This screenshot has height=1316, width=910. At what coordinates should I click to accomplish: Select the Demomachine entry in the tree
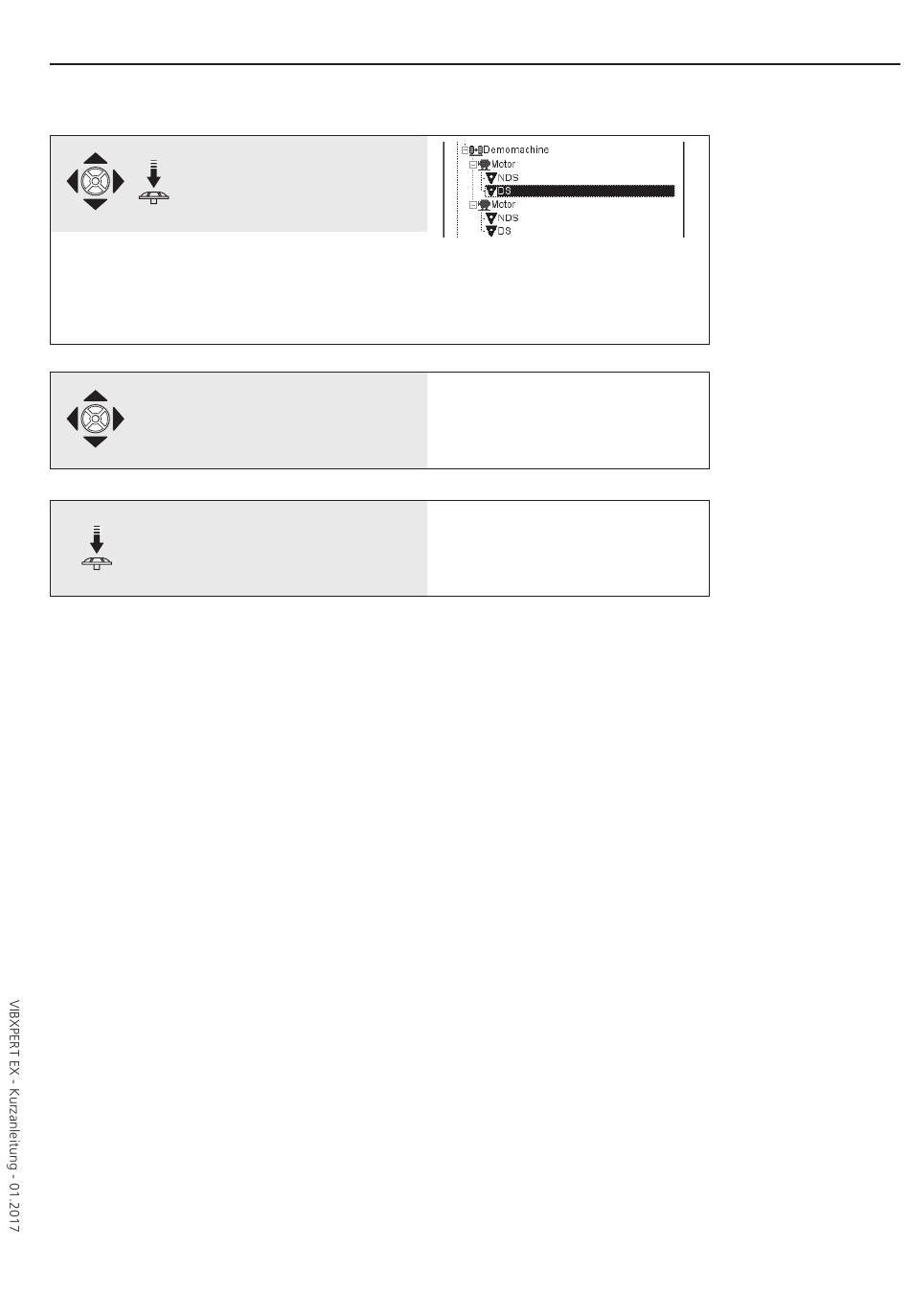(x=516, y=150)
